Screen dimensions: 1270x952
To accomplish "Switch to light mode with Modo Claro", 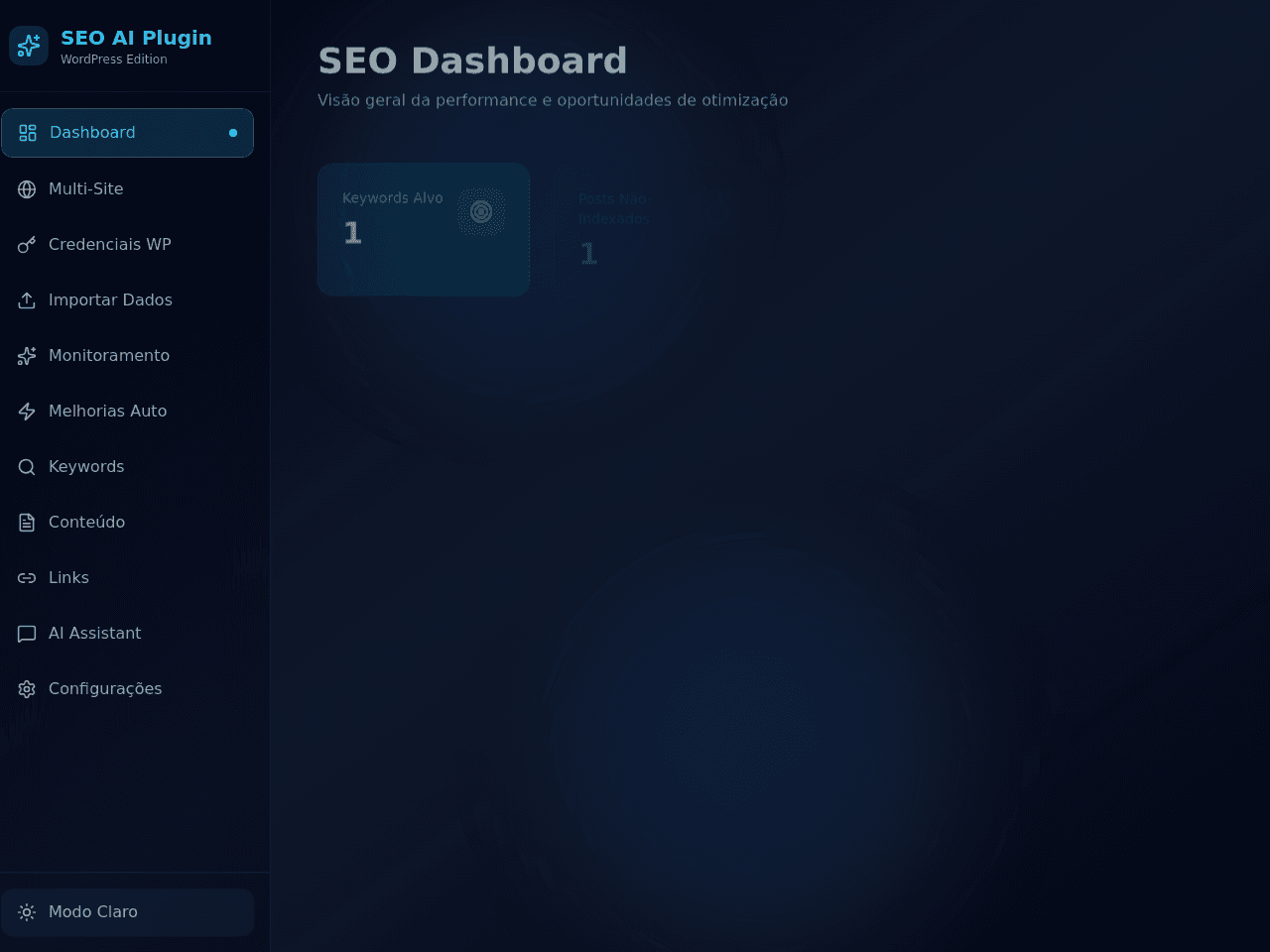I will click(127, 912).
